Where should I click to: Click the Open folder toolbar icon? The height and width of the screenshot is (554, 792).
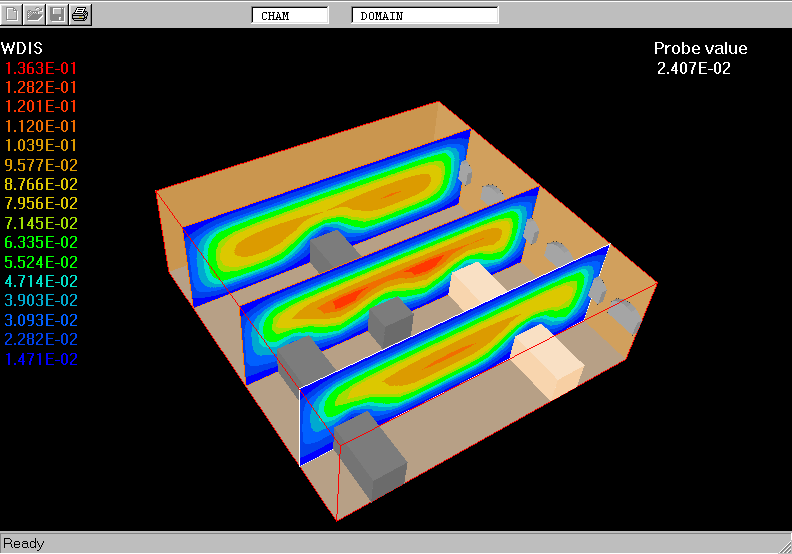coord(35,14)
